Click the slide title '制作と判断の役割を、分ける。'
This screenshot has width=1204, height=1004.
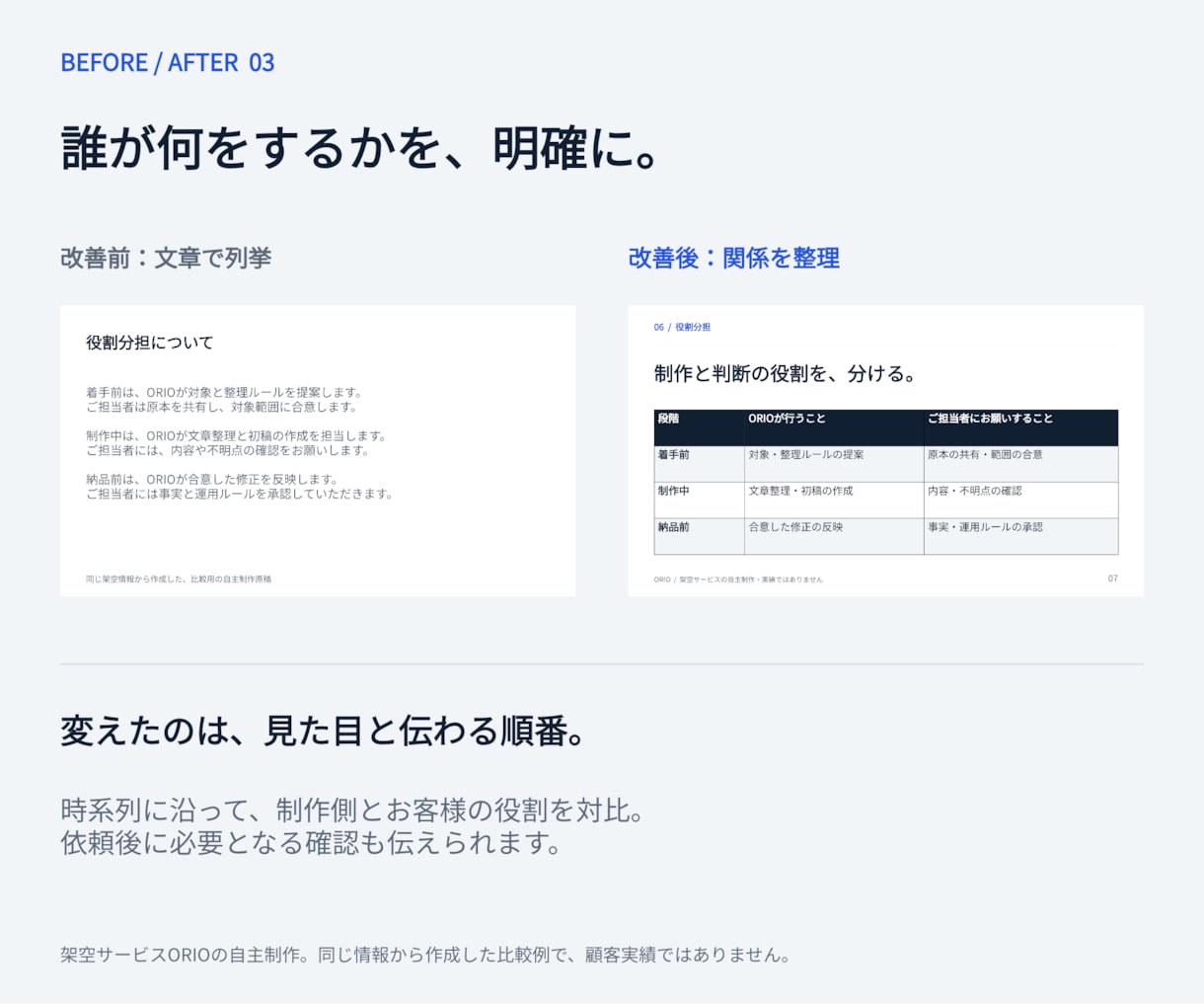[x=787, y=373]
